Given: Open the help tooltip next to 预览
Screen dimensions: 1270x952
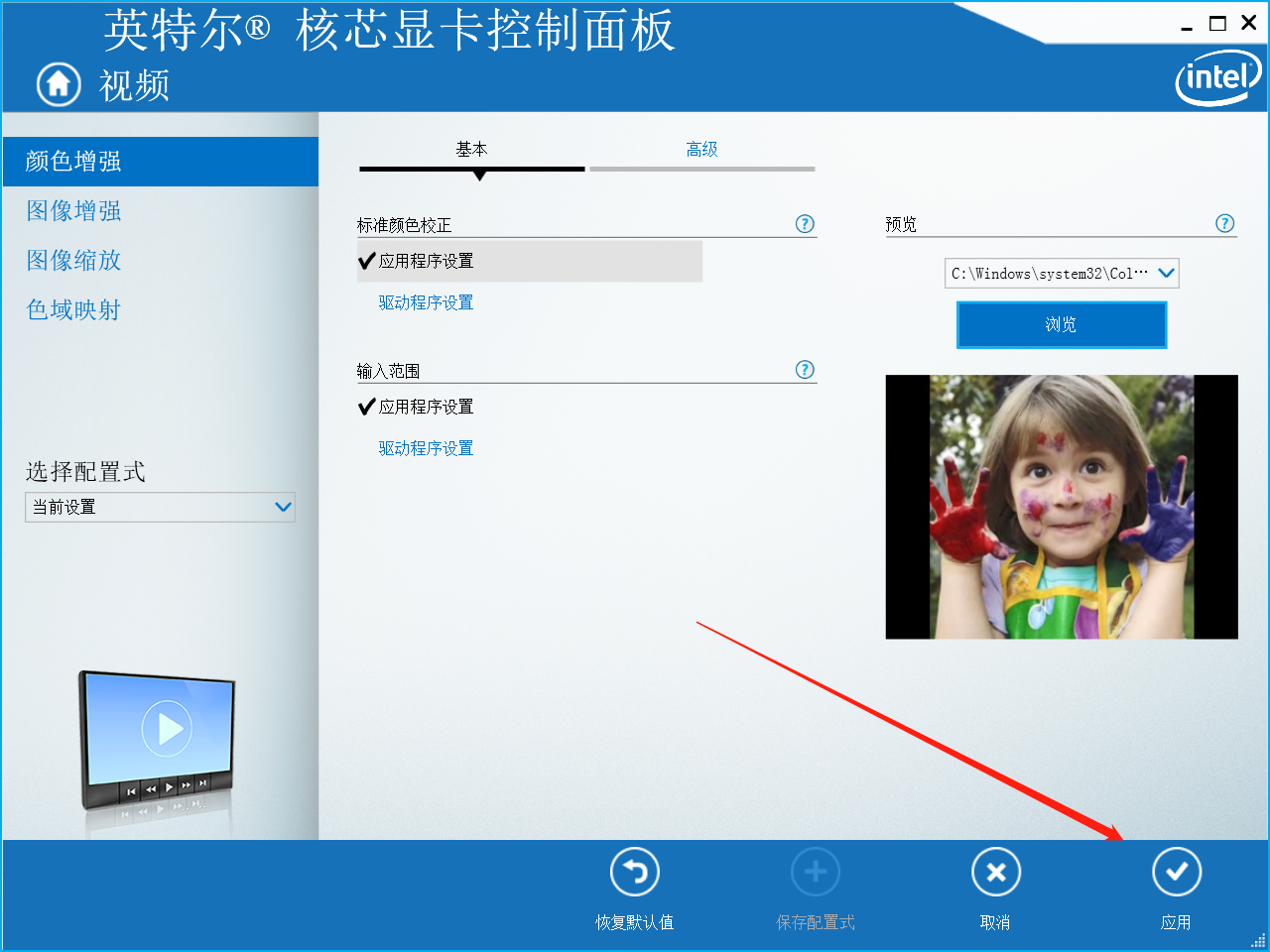Looking at the screenshot, I should coord(1224,223).
